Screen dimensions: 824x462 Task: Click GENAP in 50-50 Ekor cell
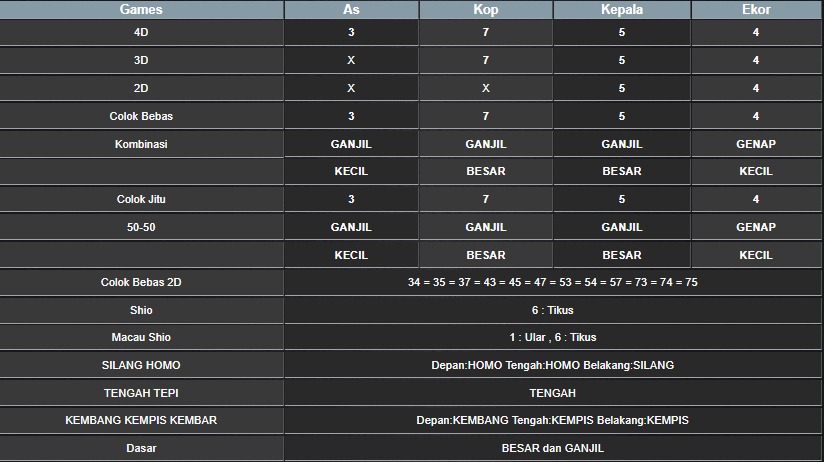pos(756,227)
